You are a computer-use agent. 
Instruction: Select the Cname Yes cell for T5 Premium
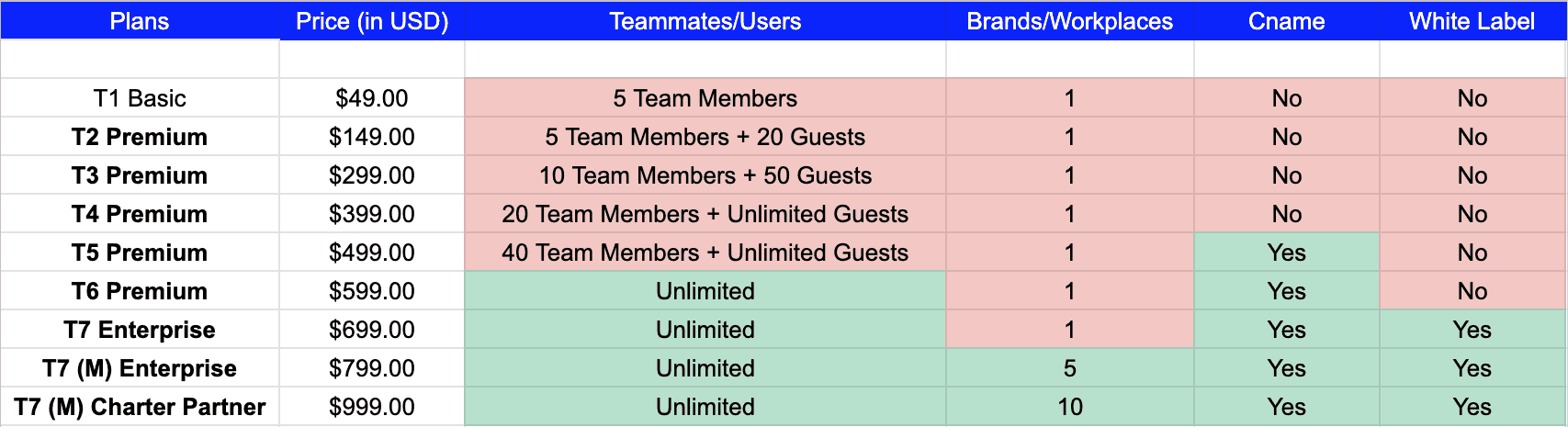[x=1286, y=253]
